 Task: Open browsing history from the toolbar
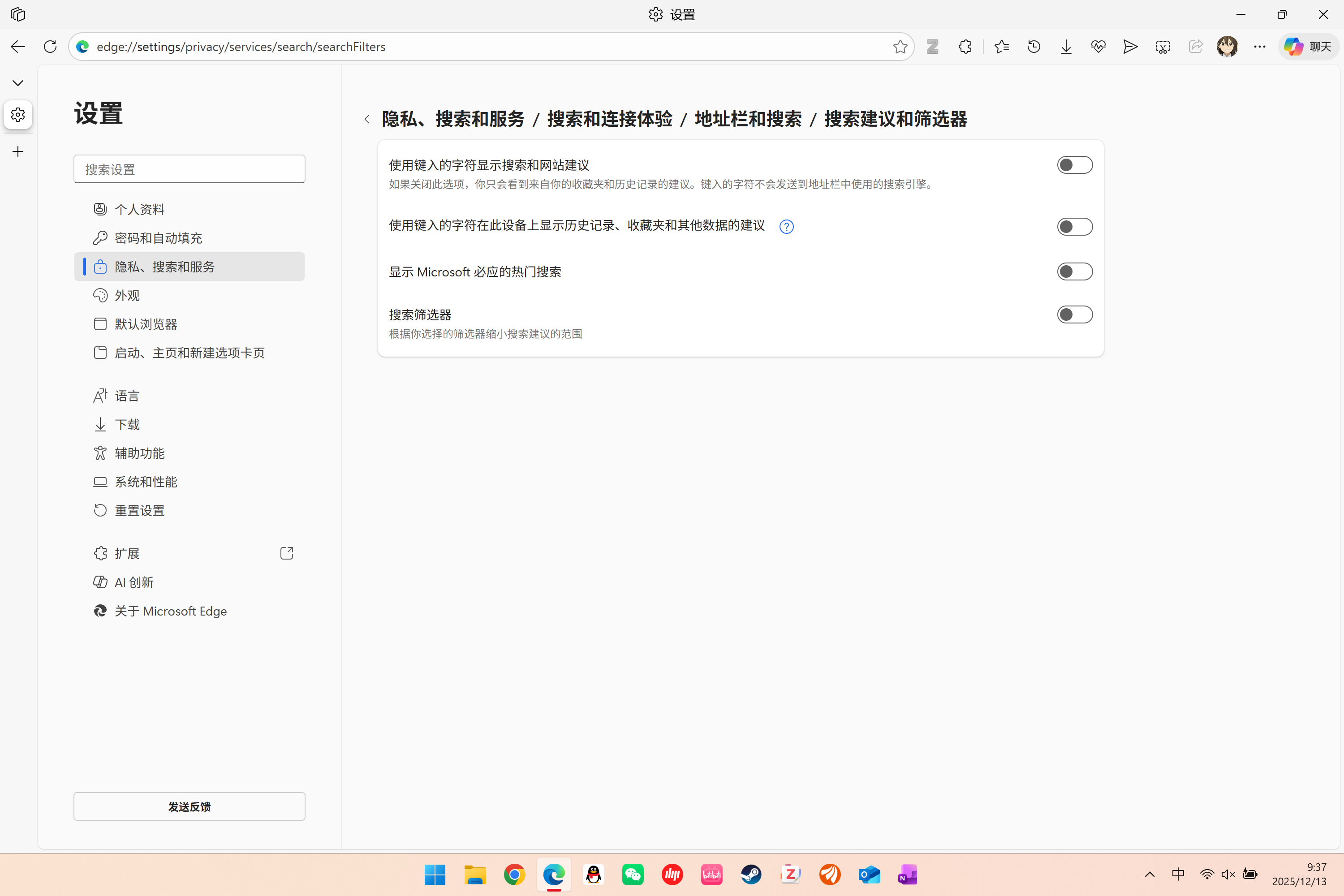(1034, 47)
